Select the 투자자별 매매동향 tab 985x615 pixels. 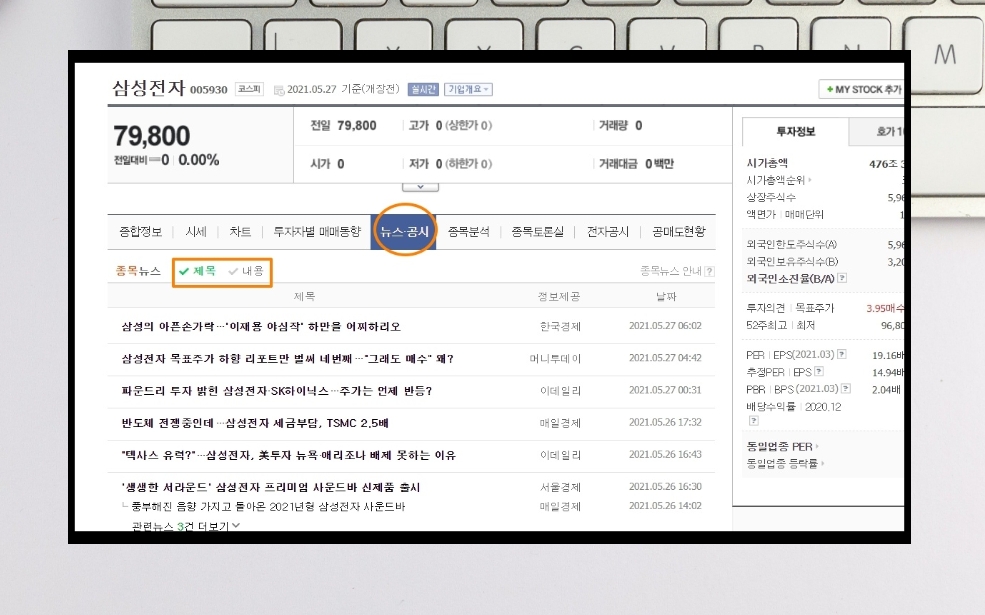pos(317,232)
